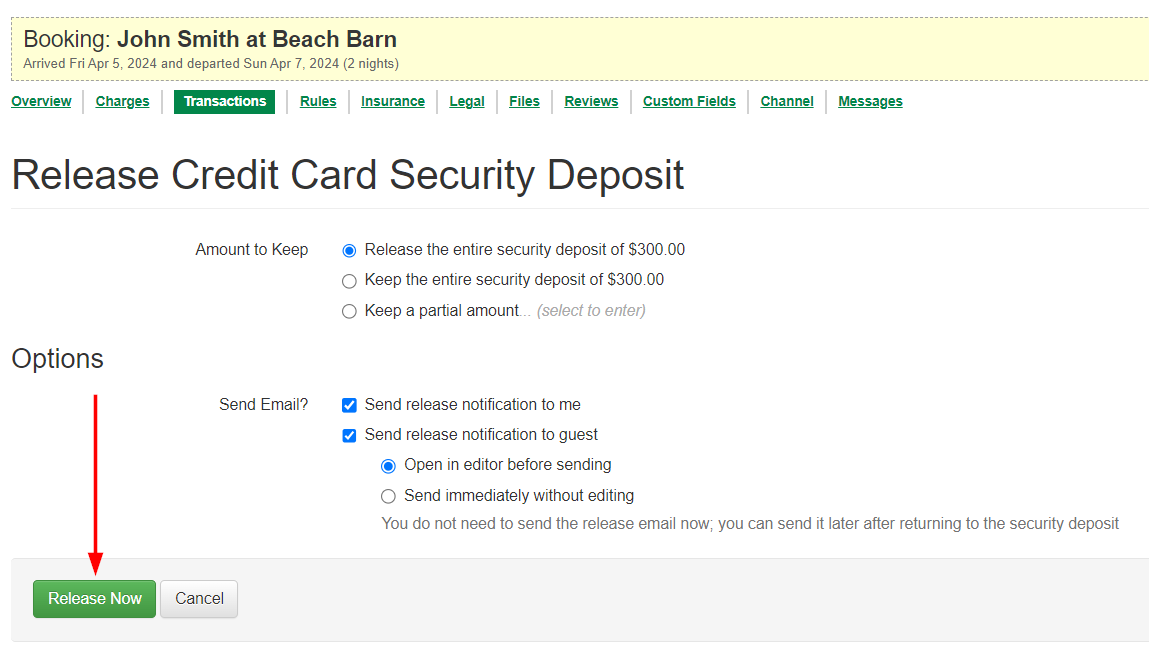Click the Release Now button
The image size is (1149, 659).
click(x=94, y=599)
